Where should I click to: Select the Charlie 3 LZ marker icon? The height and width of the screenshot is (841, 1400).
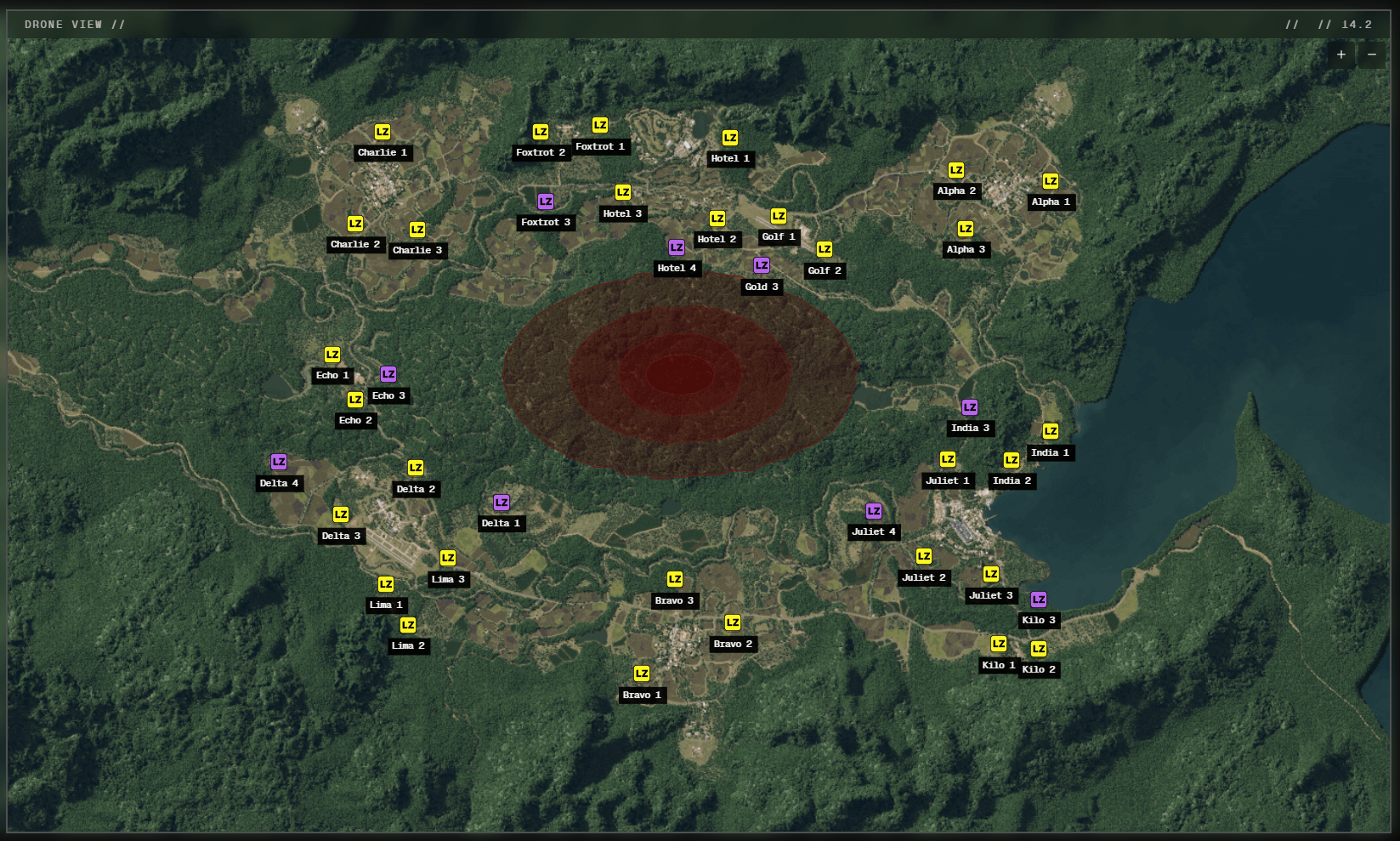(417, 230)
